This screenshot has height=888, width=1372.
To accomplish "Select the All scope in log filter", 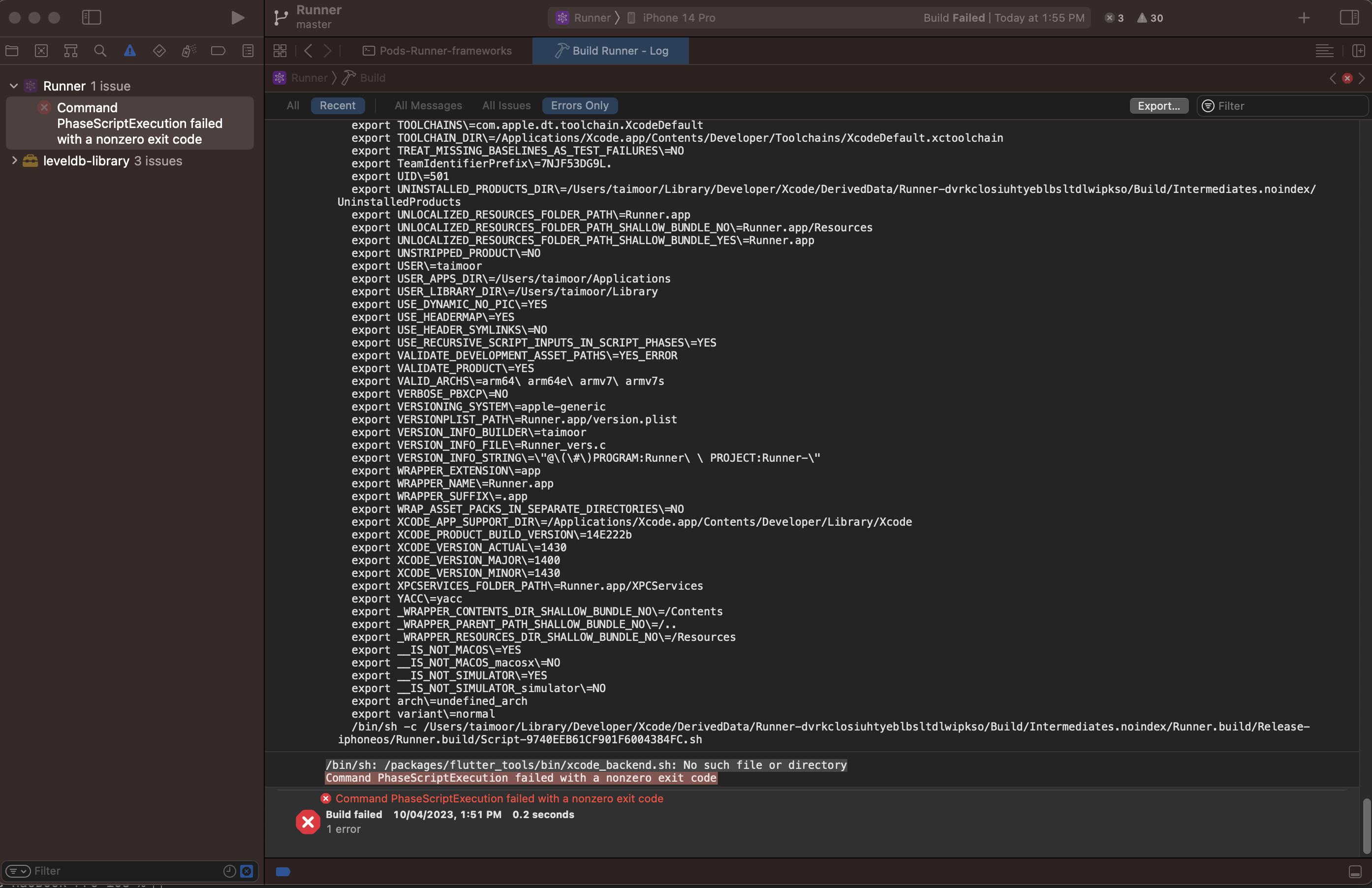I will click(x=293, y=105).
